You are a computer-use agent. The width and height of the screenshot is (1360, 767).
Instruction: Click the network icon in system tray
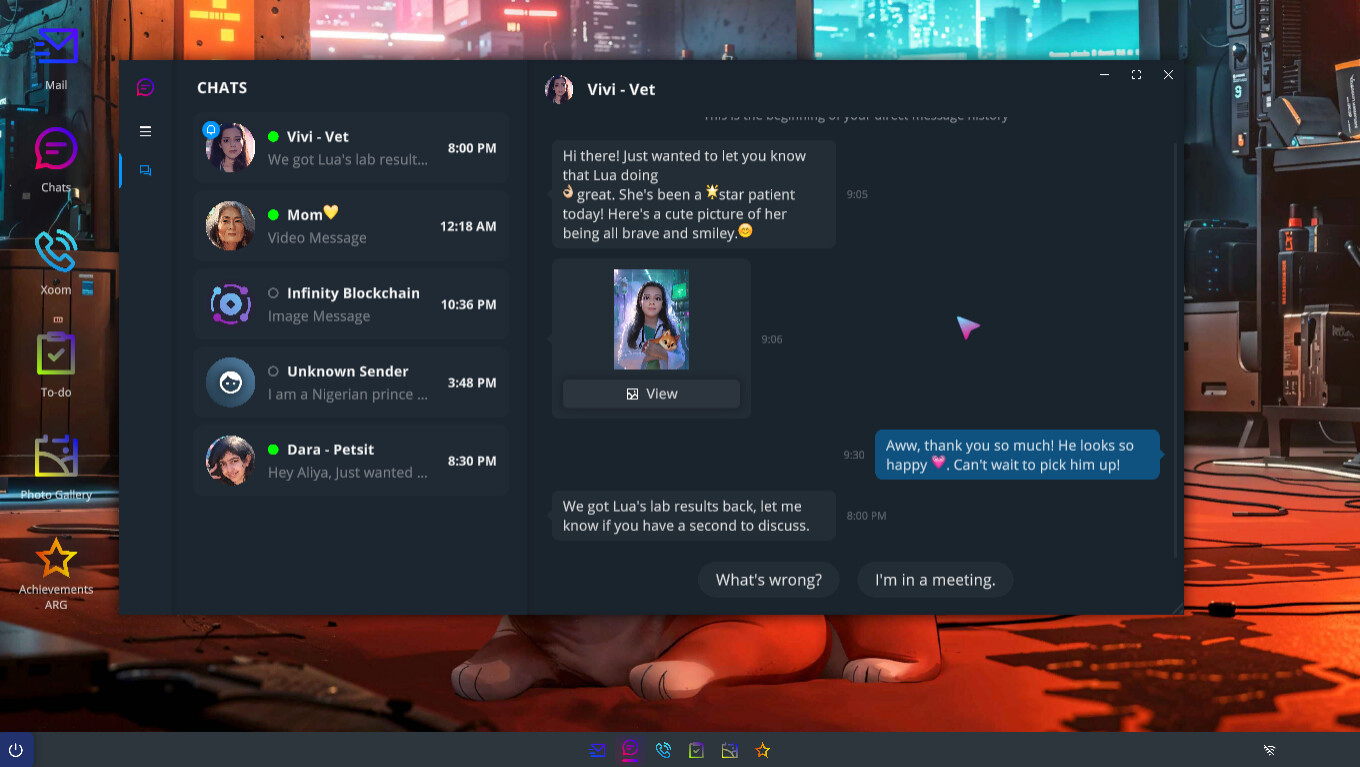(x=1269, y=750)
